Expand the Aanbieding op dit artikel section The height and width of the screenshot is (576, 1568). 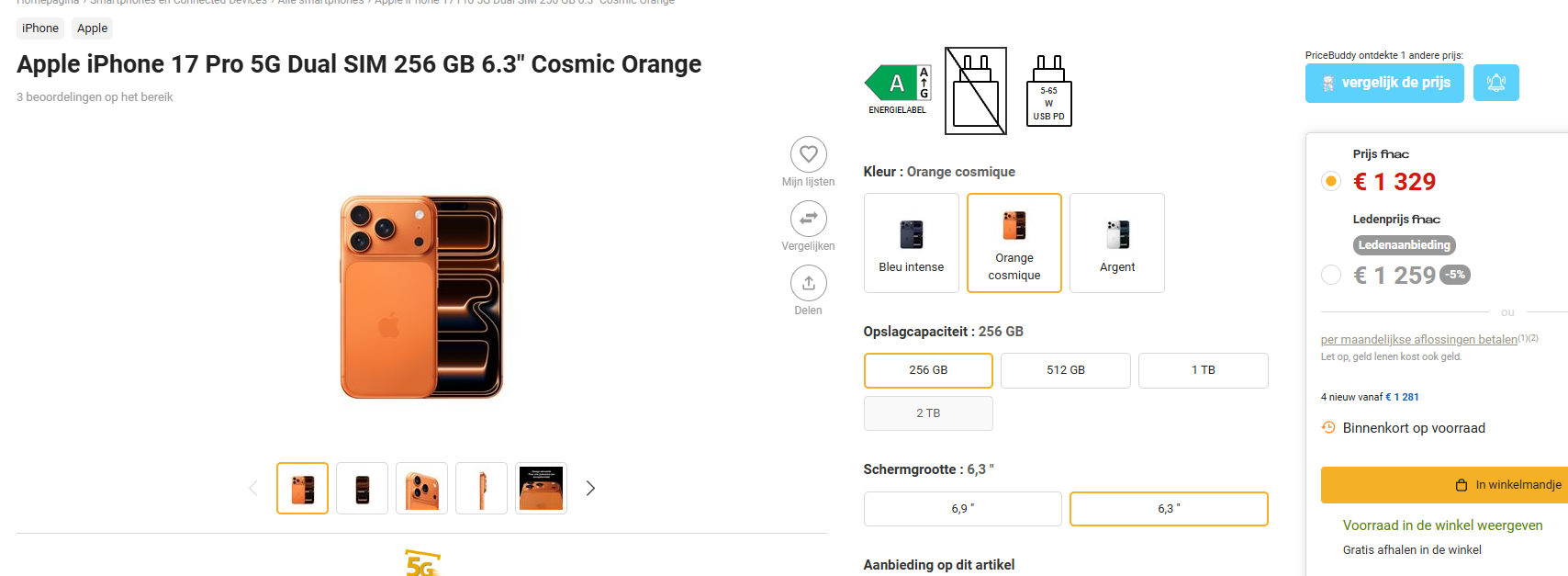[938, 564]
